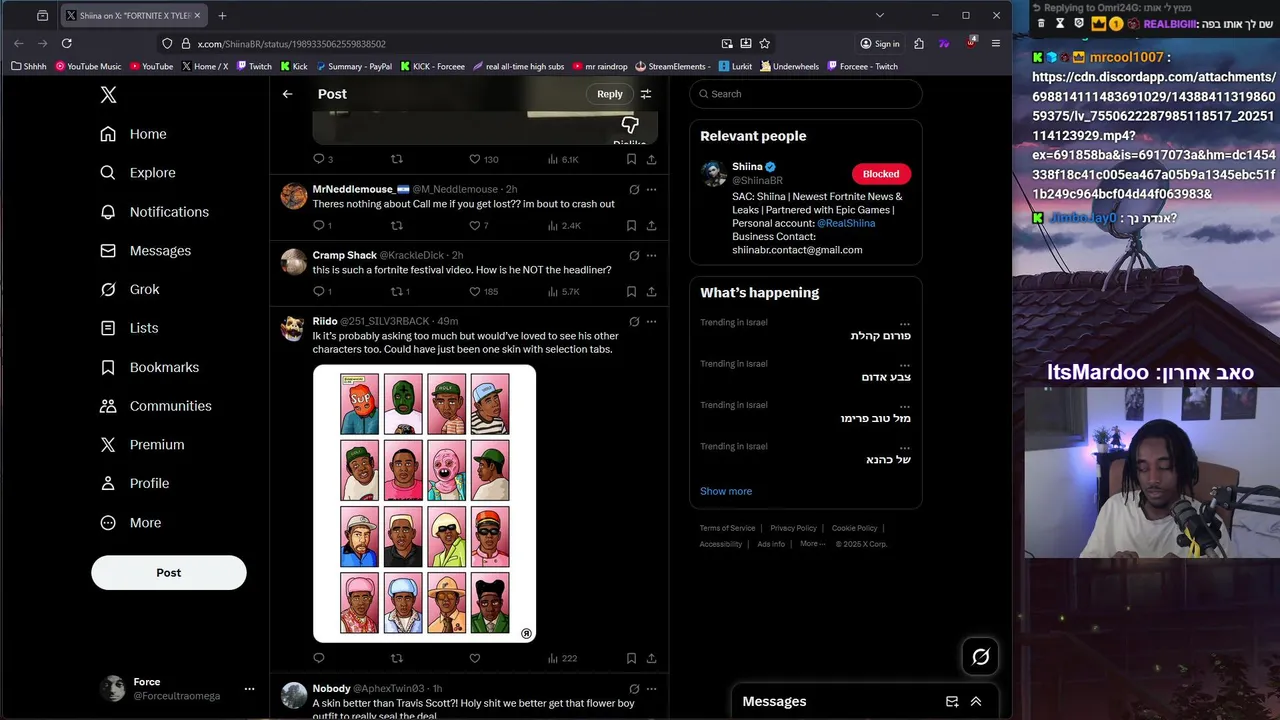
Task: Open Riido's character grid image
Action: coord(424,503)
